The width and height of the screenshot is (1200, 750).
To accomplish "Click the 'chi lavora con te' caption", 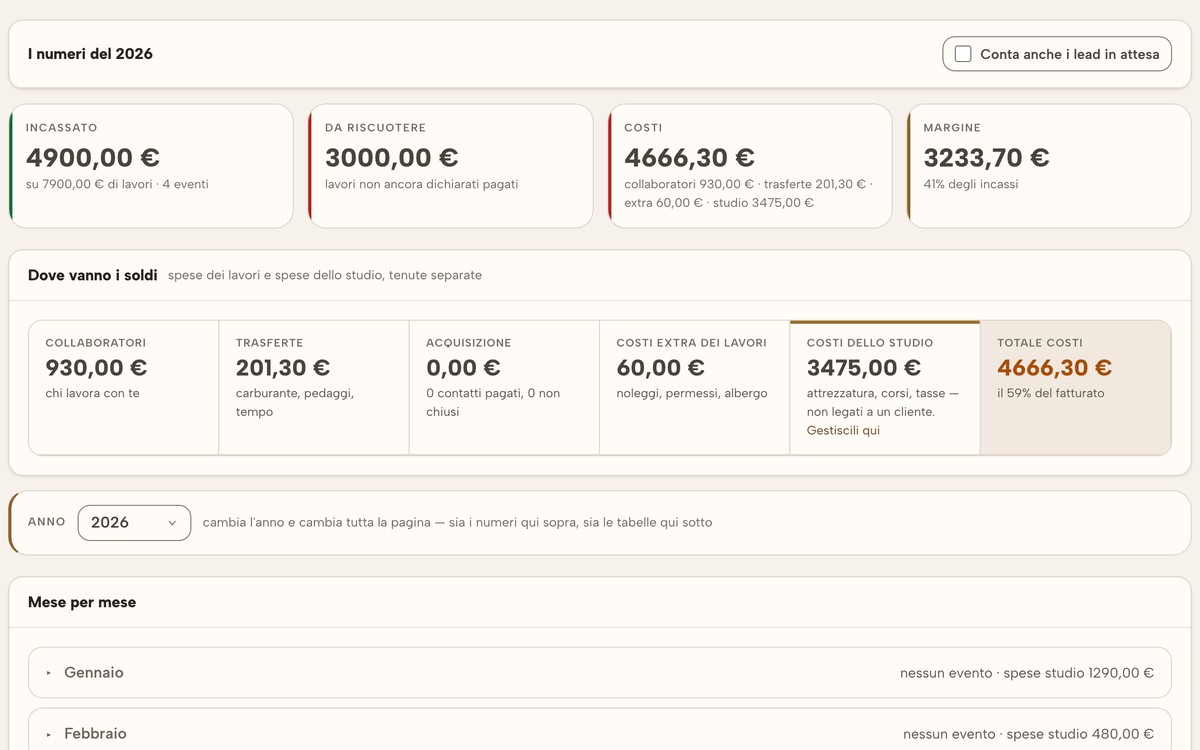I will click(x=93, y=393).
